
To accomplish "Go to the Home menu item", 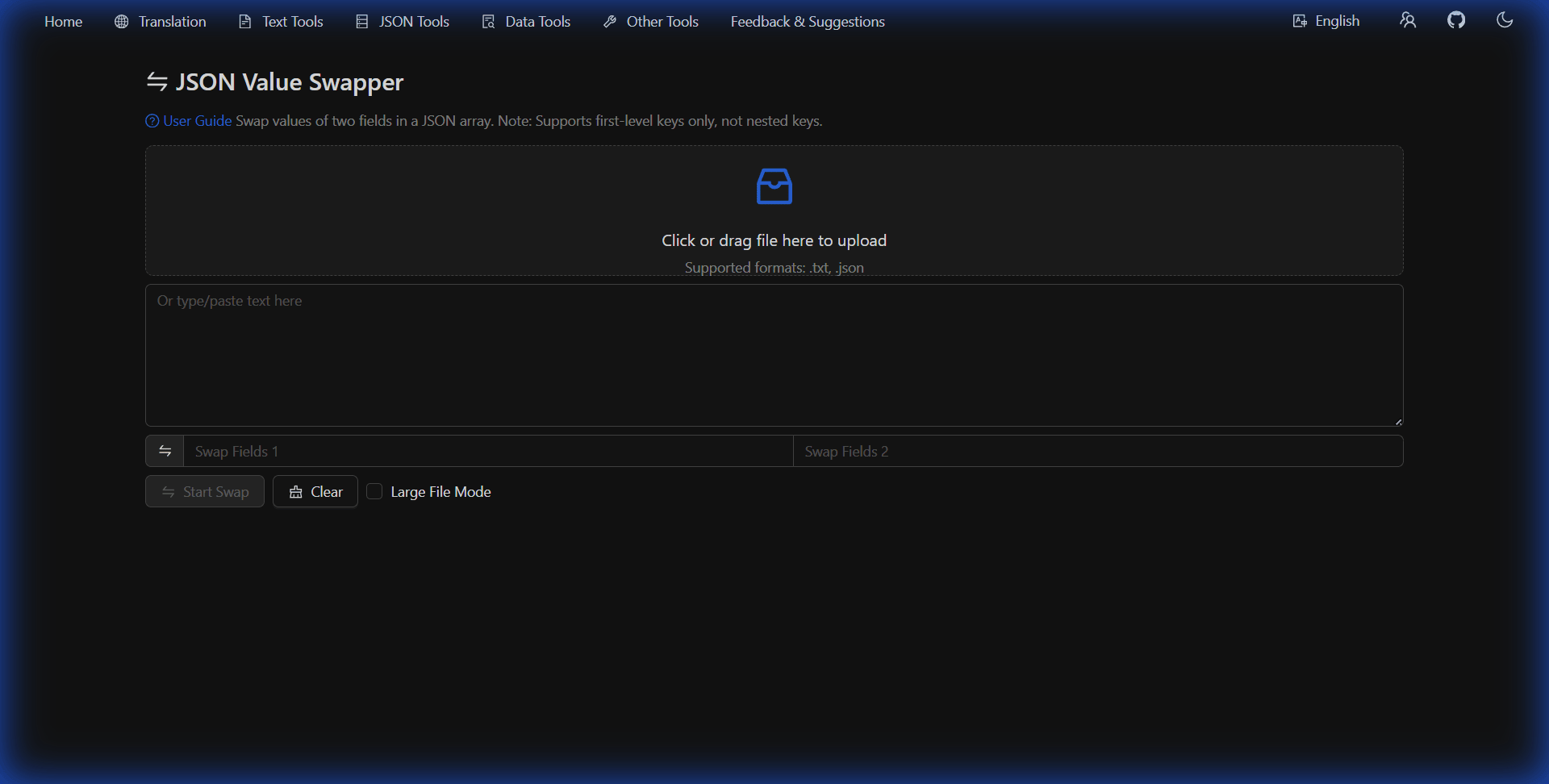I will [x=63, y=22].
